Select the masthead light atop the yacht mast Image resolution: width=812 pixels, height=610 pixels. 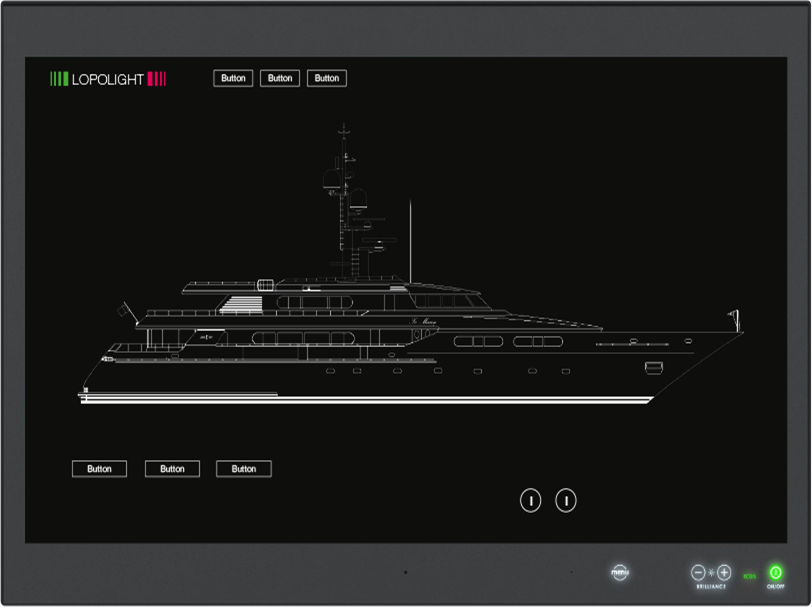point(344,130)
